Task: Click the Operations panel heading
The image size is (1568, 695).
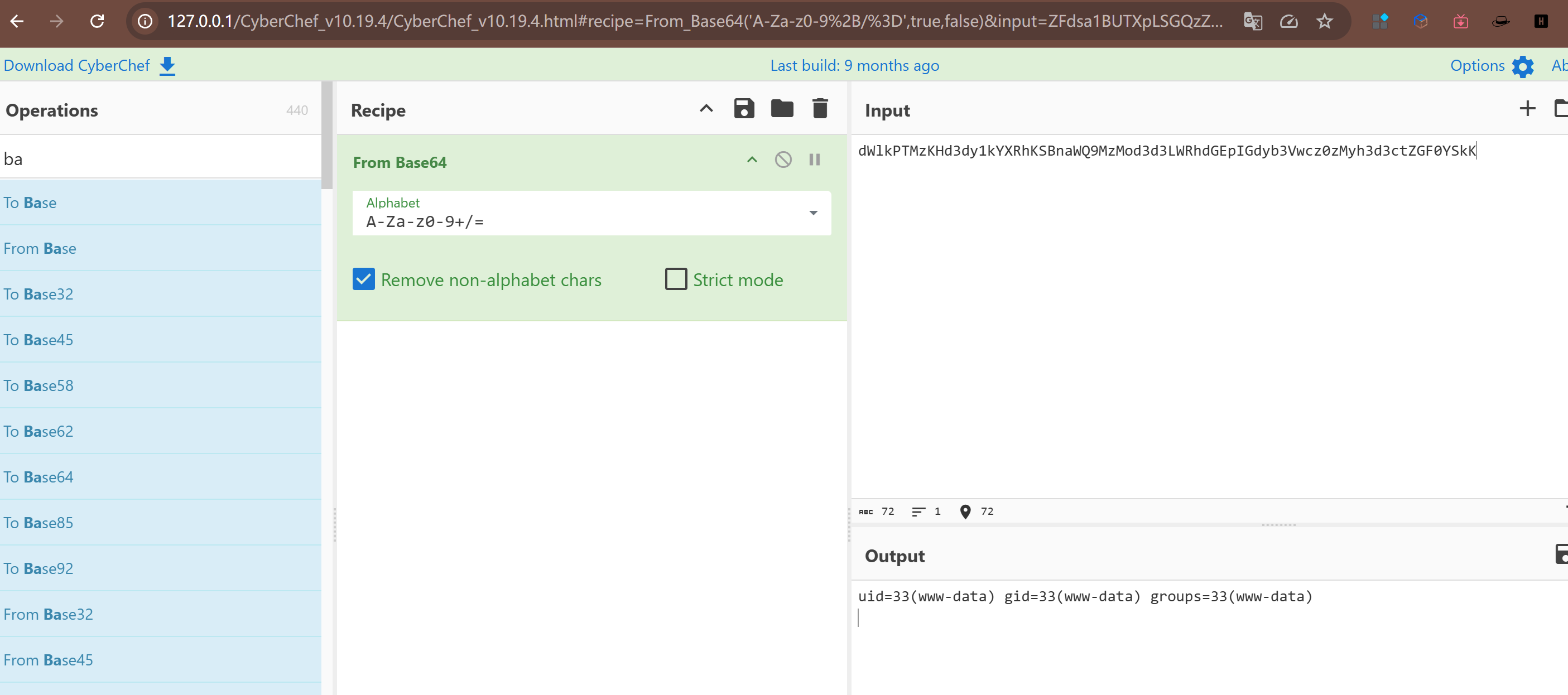Action: point(52,110)
